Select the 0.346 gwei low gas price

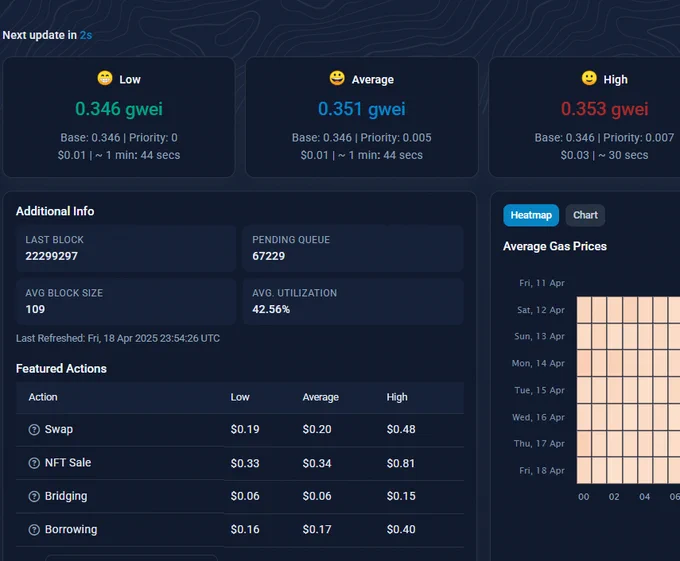coord(119,109)
